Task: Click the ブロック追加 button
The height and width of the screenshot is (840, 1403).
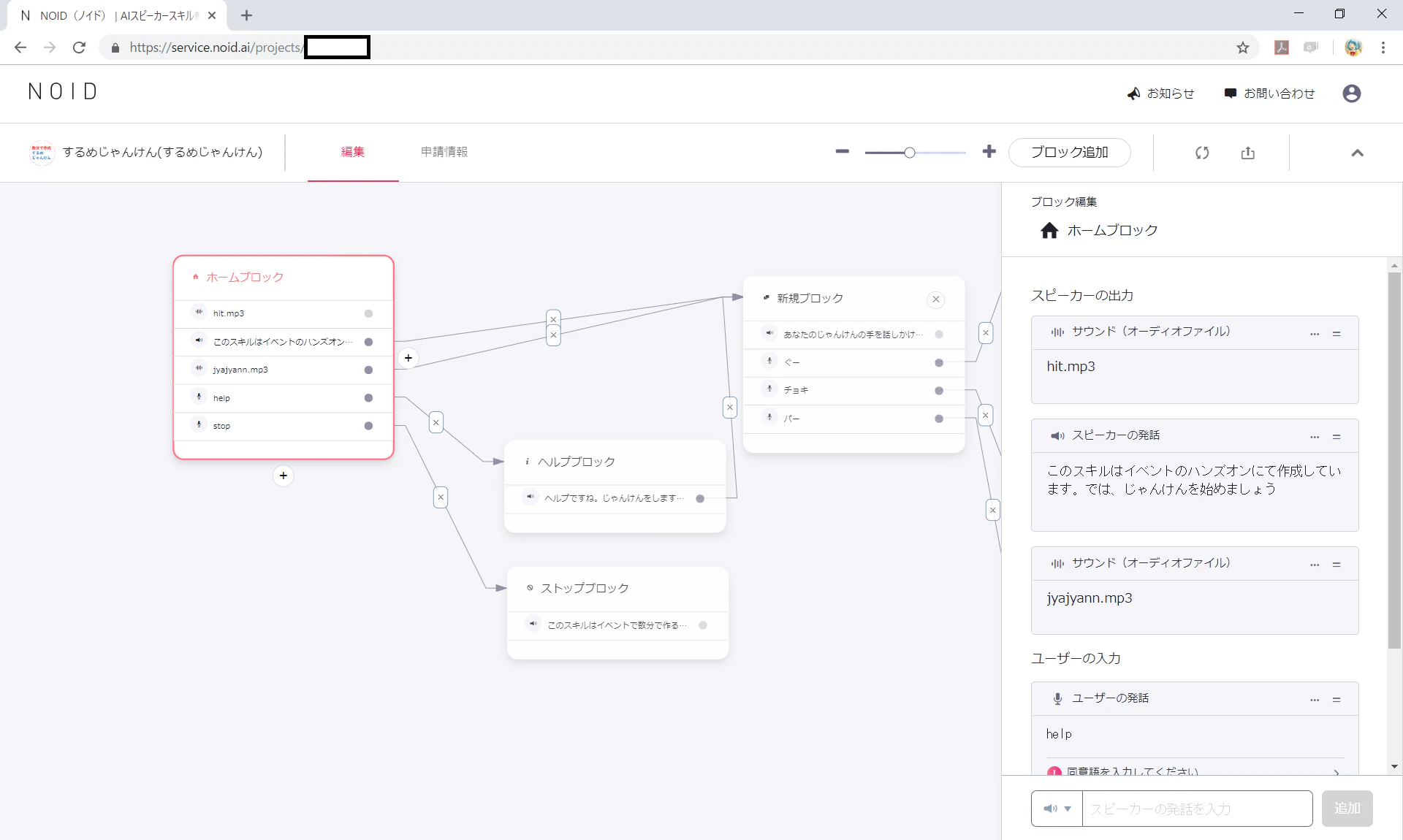Action: pos(1070,152)
